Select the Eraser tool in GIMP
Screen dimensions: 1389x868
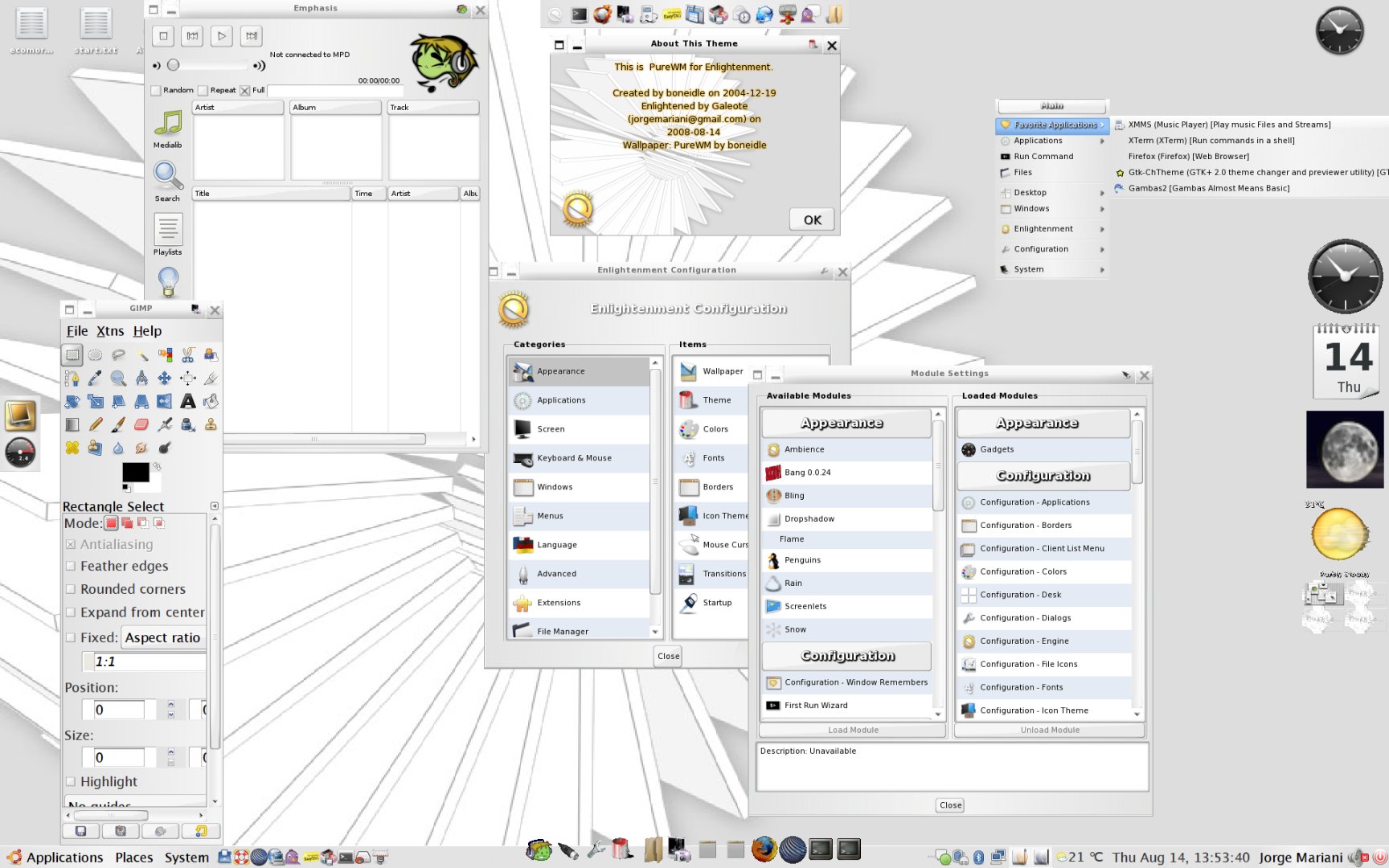point(141,424)
